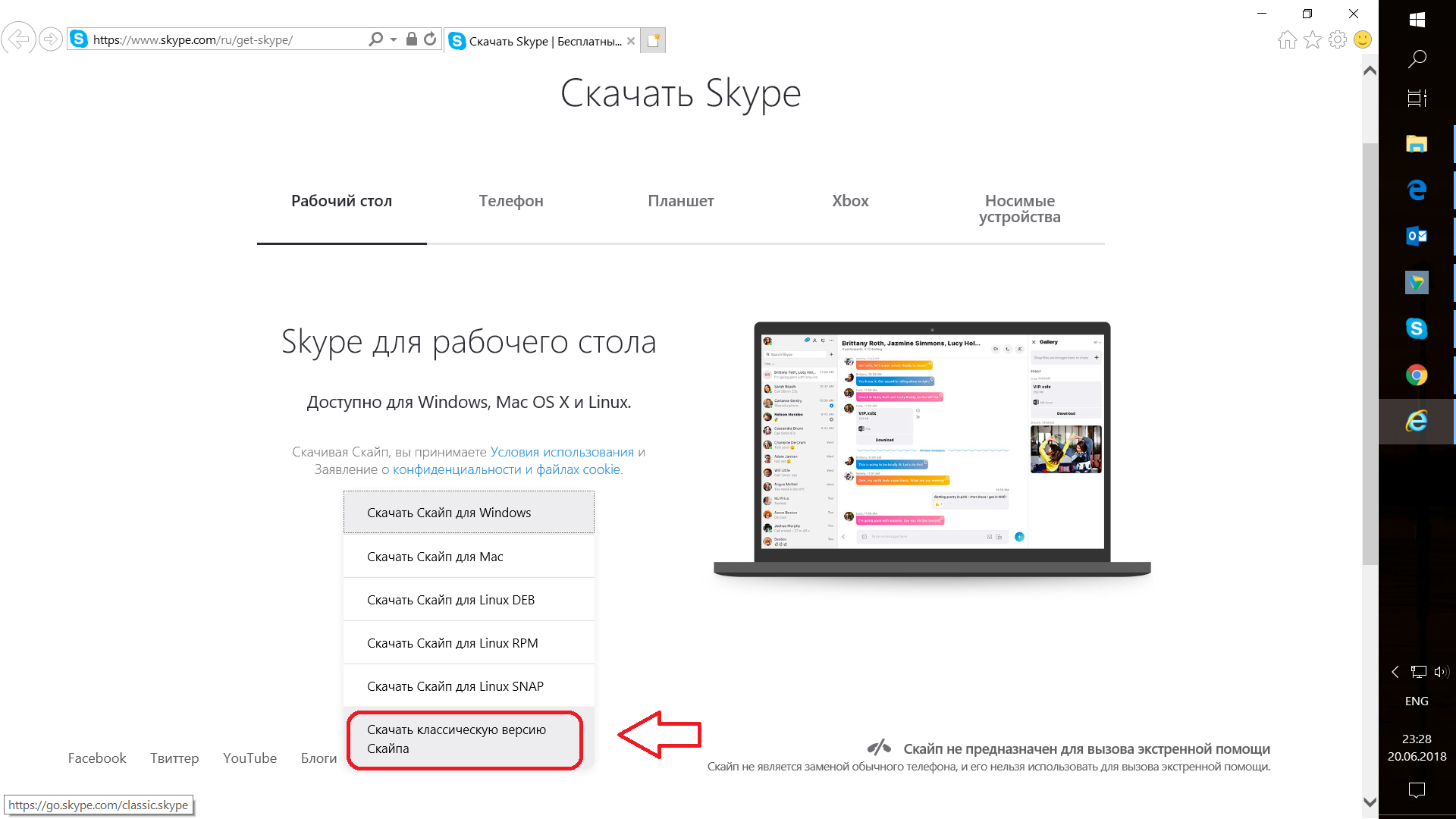Toggle the browser settings gear icon
This screenshot has height=819, width=1456.
point(1338,40)
